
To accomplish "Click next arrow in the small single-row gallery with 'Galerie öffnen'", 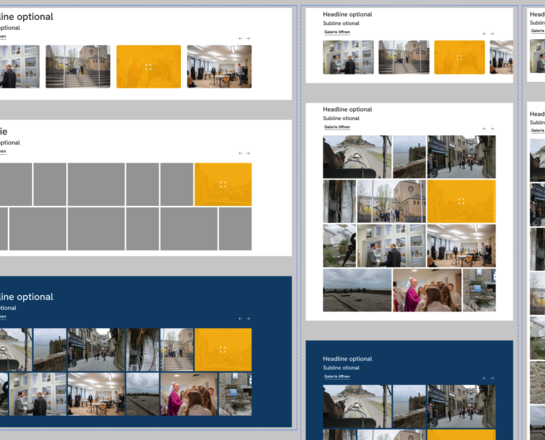I will click(x=492, y=34).
